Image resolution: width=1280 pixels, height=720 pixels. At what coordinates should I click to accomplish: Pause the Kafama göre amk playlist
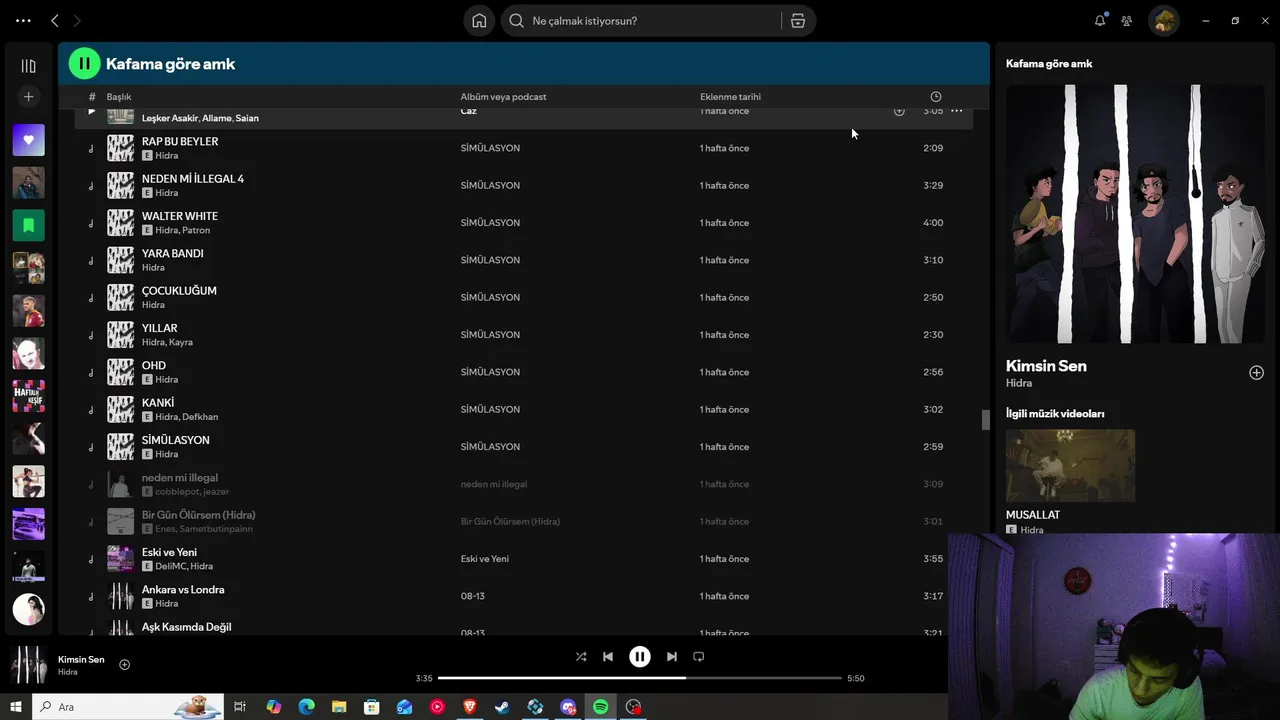[84, 63]
